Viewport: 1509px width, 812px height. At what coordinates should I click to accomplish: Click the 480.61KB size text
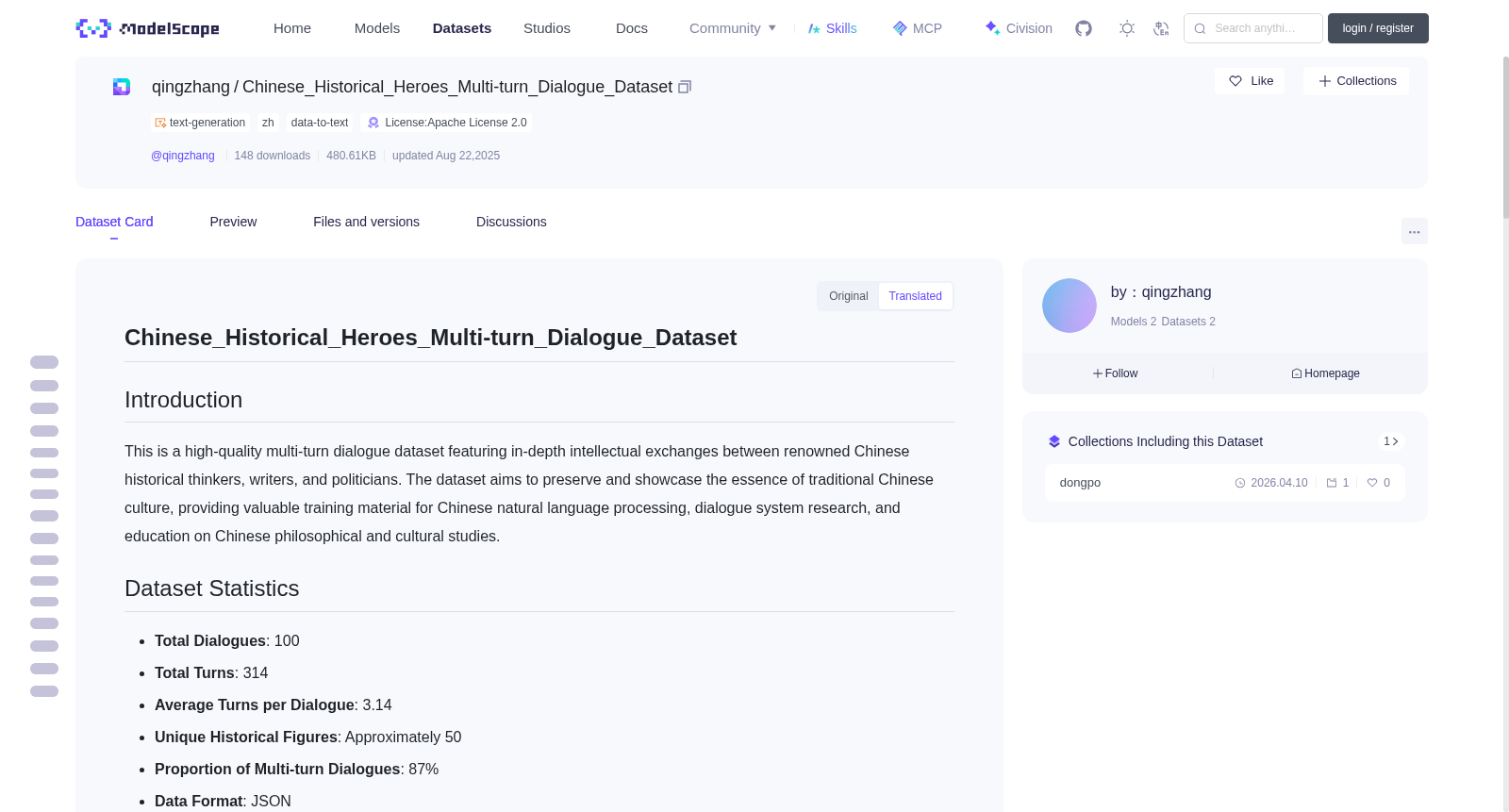351,156
